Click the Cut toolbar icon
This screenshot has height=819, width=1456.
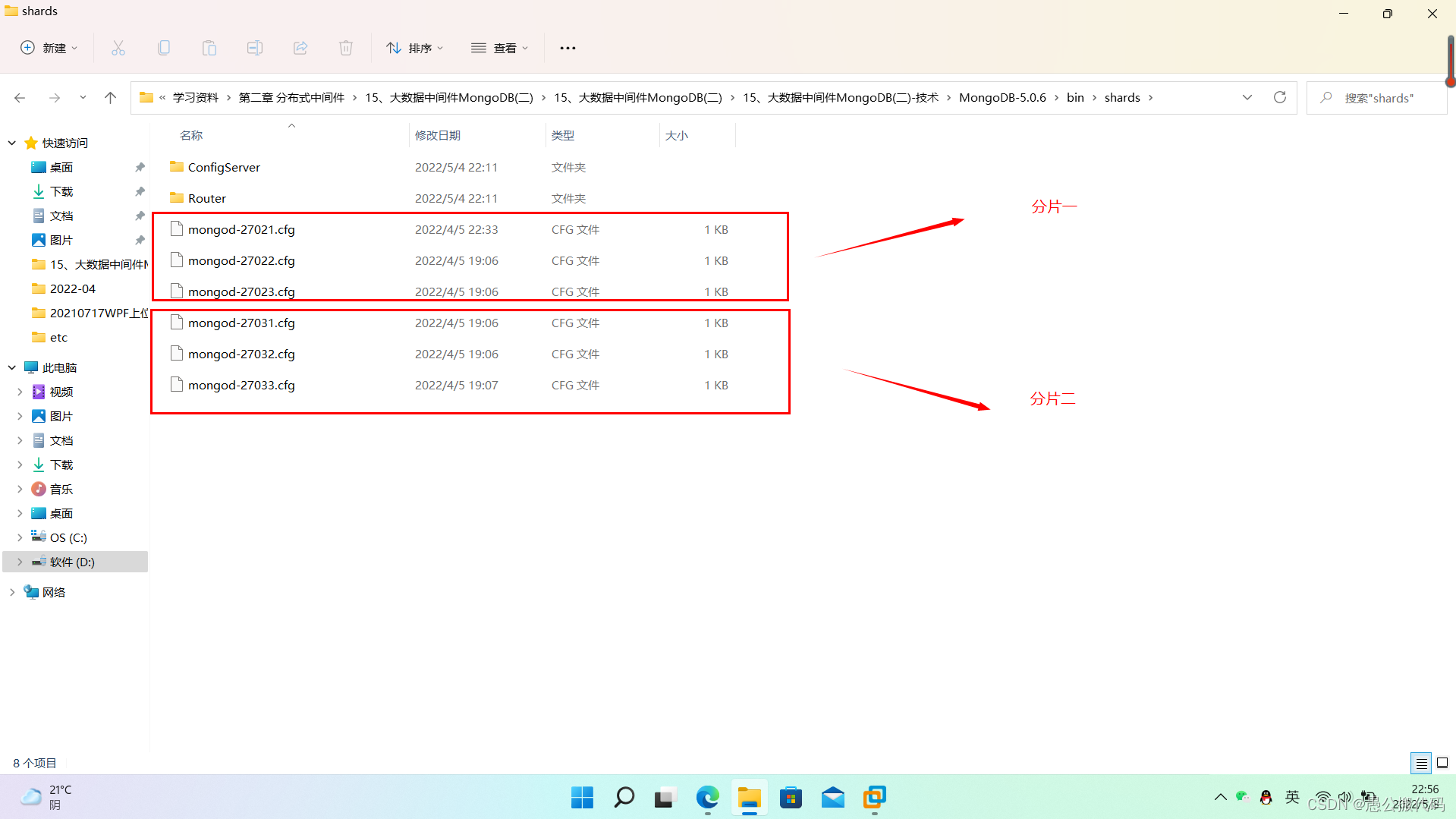pyautogui.click(x=118, y=48)
